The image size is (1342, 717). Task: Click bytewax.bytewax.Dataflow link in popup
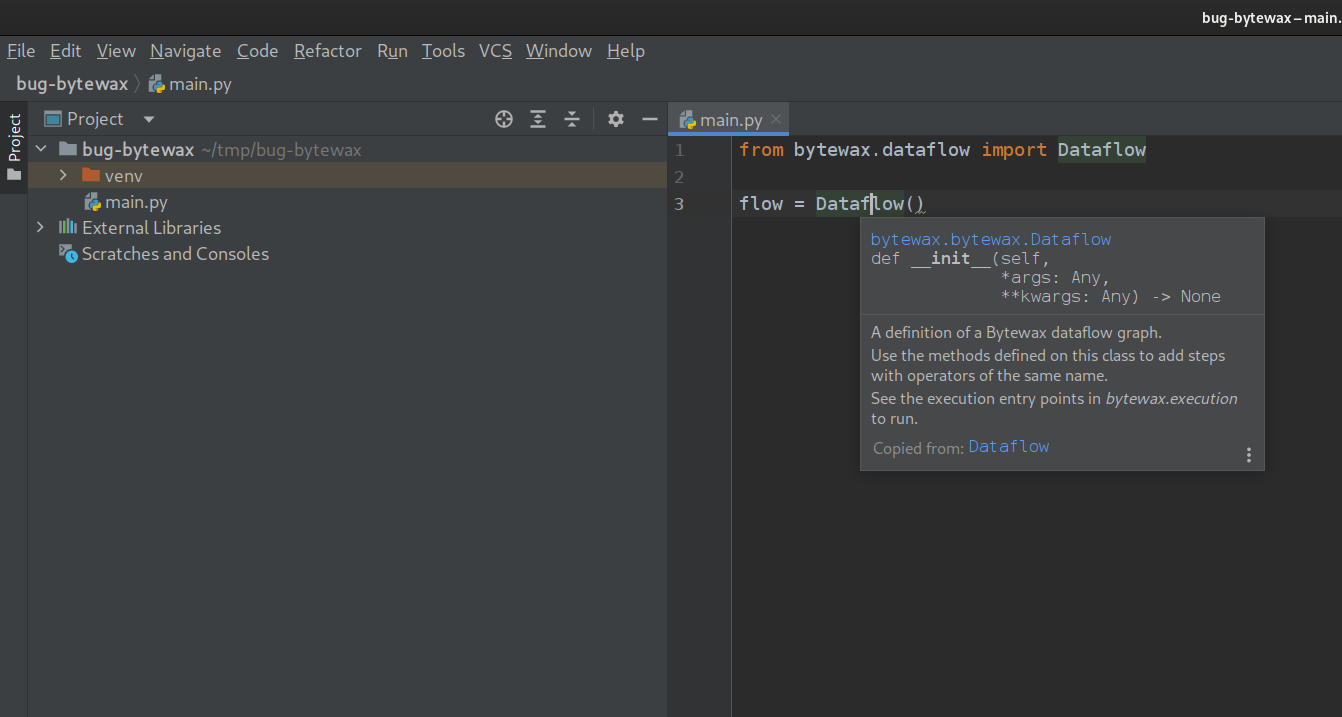point(991,240)
